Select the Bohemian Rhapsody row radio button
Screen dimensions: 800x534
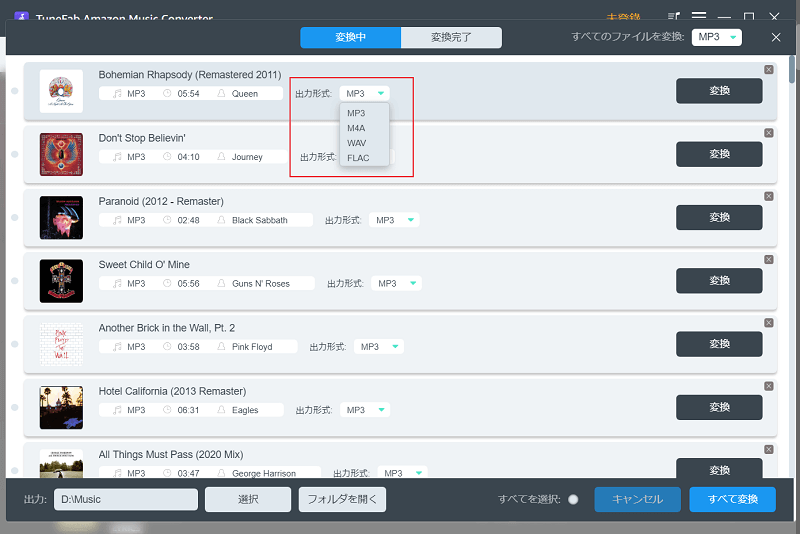(15, 91)
